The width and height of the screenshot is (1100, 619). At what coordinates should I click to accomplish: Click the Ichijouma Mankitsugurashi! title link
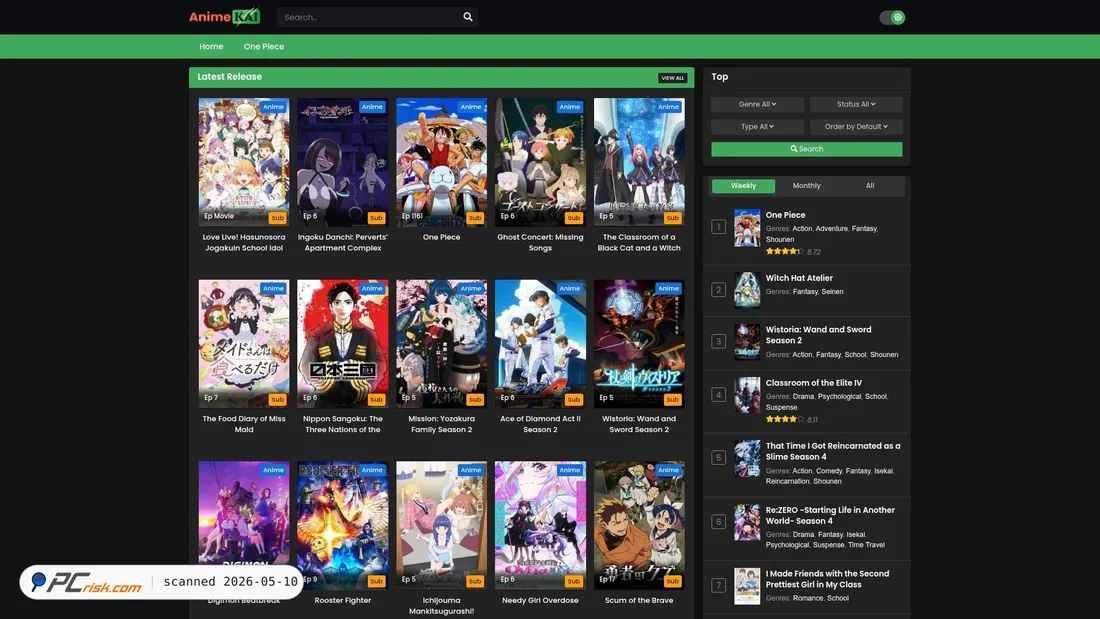[441, 606]
